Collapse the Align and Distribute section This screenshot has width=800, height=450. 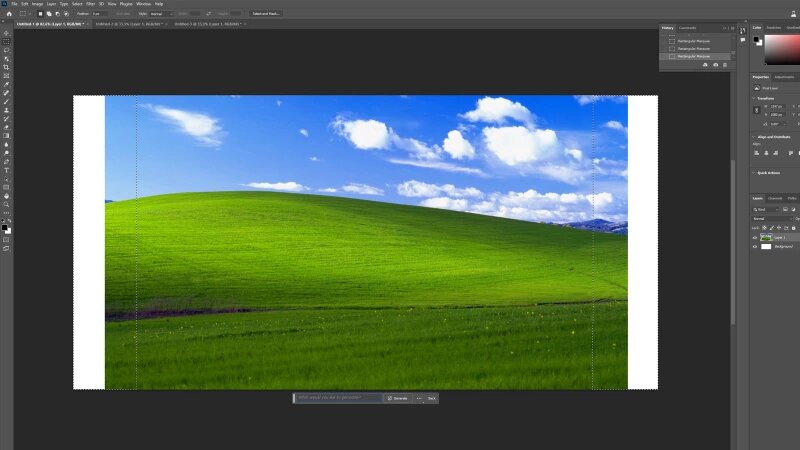click(x=754, y=137)
